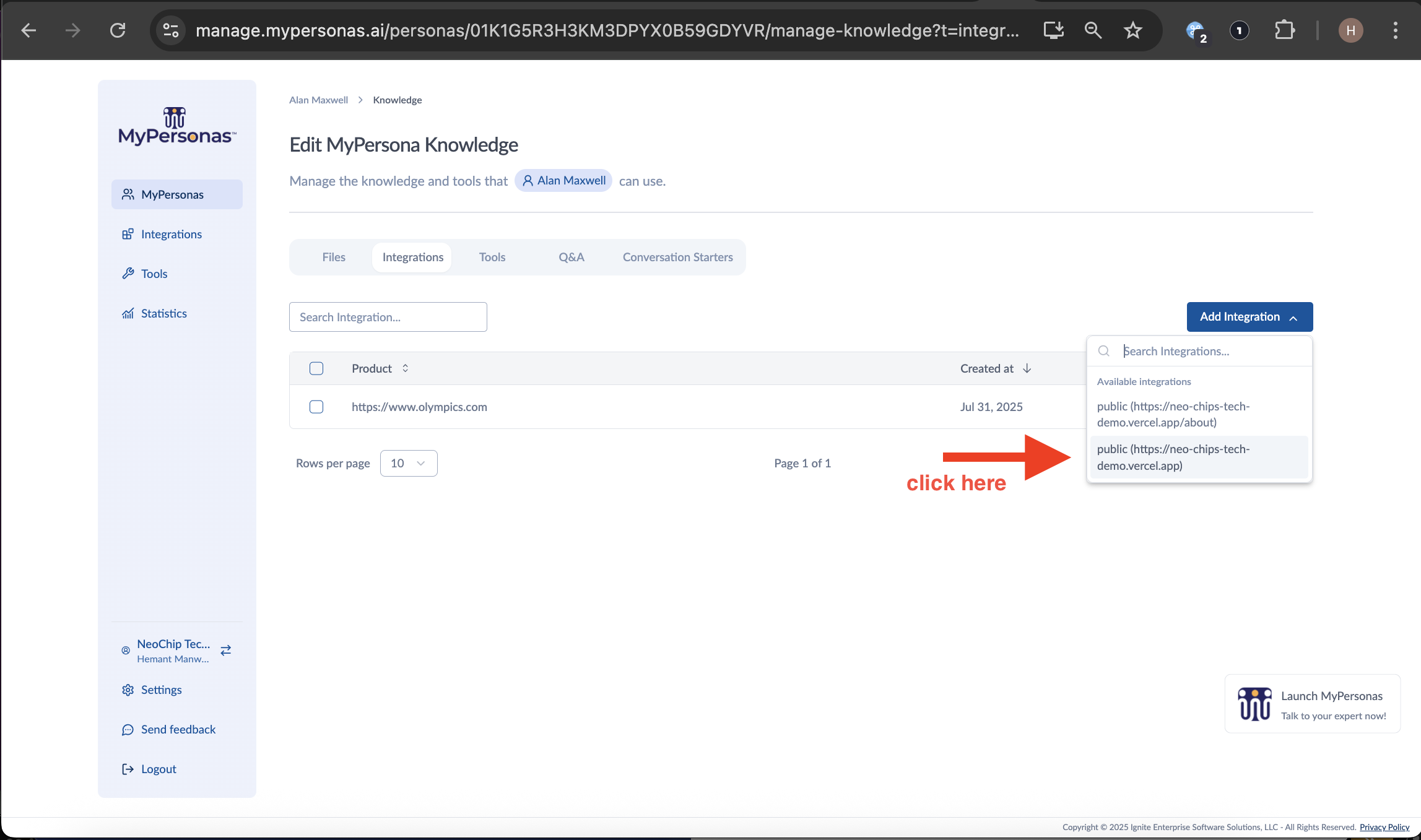Toggle the select-all checkbox in the table header

316,368
